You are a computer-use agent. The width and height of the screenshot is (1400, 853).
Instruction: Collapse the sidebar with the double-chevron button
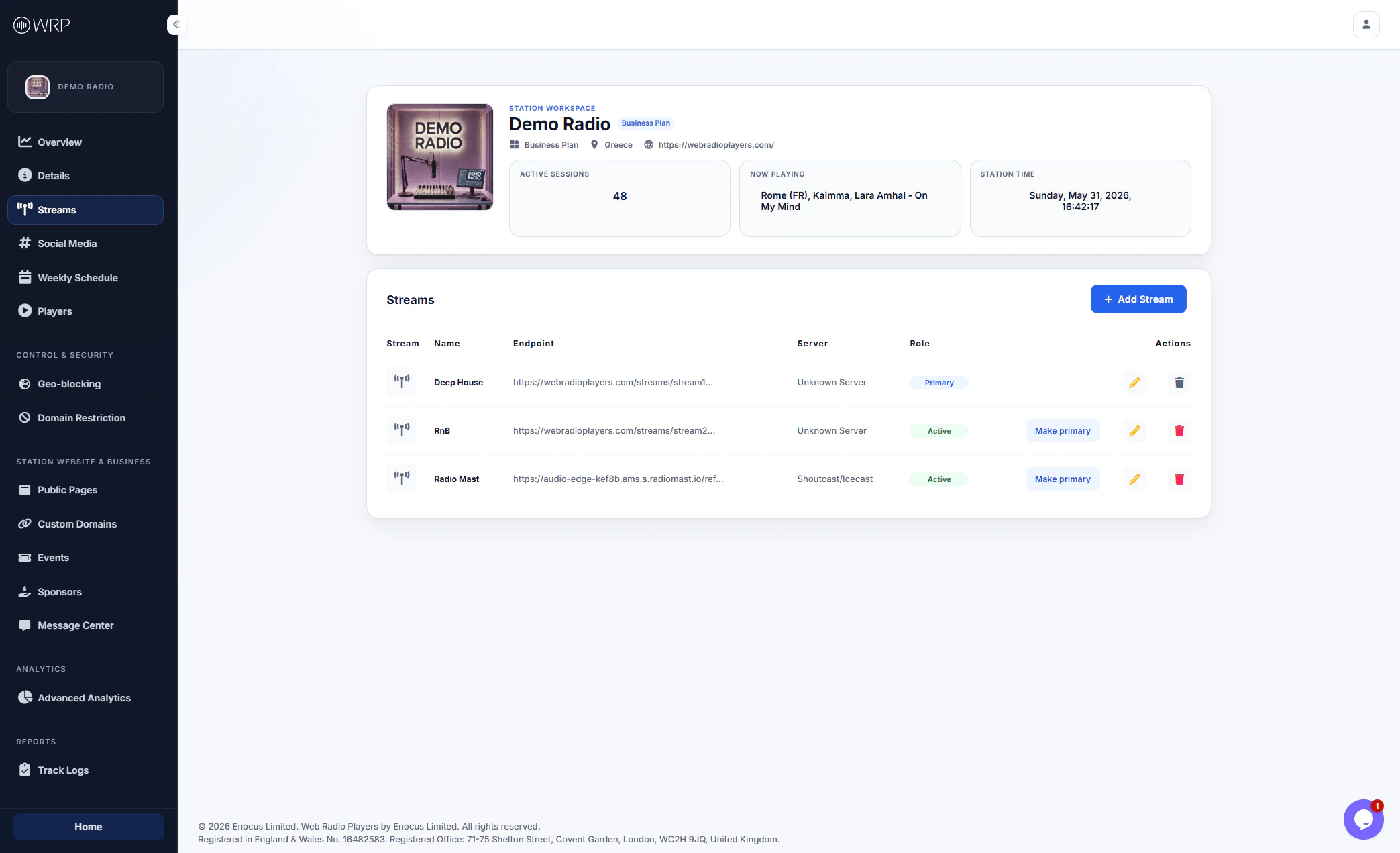coord(176,25)
